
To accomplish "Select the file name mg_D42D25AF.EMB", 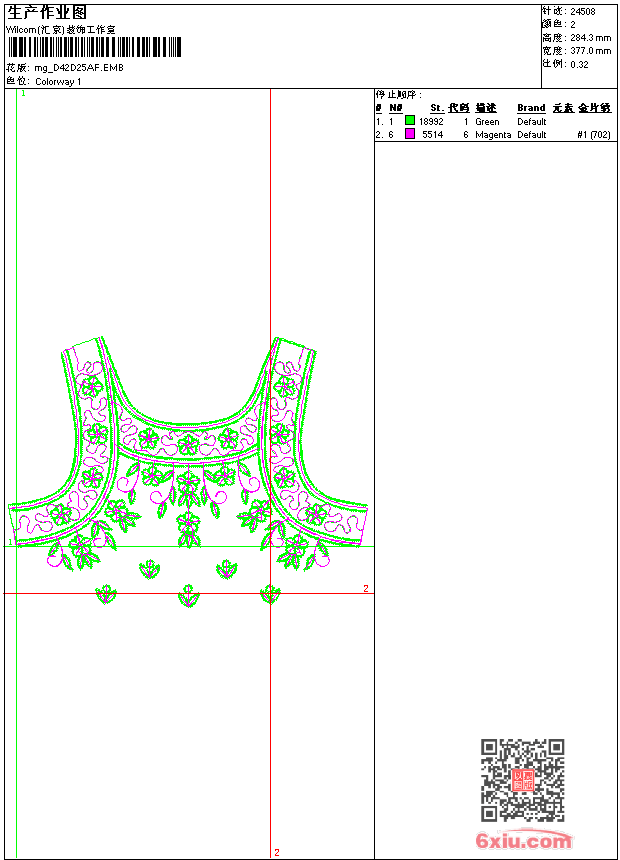I will coord(79,68).
